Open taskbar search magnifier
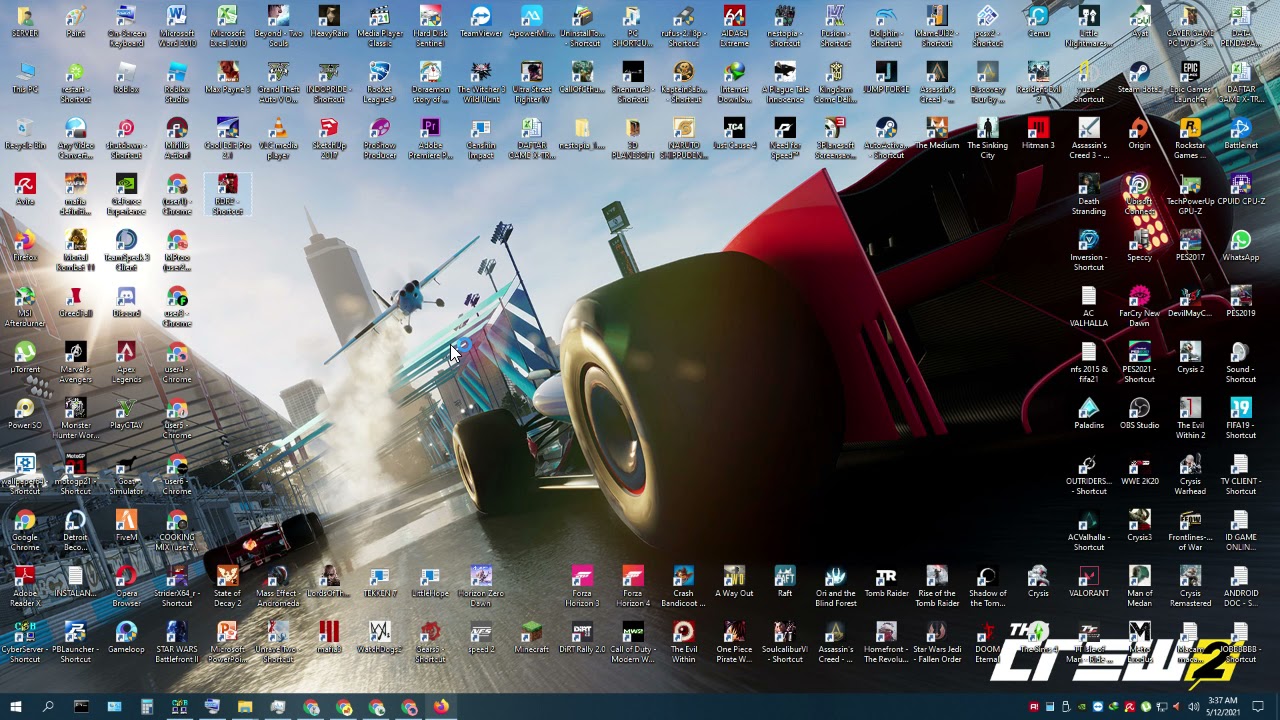 (x=48, y=707)
